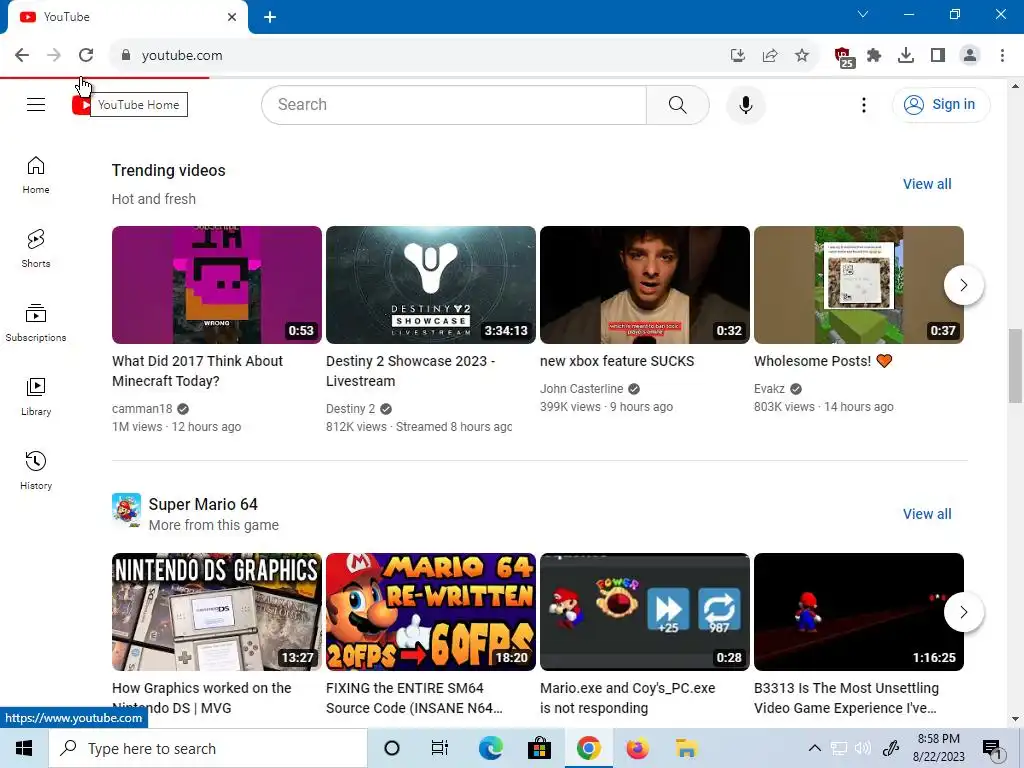Open 'new xbox feature SUCKS' thumbnail
Viewport: 1024px width, 768px height.
coord(645,285)
